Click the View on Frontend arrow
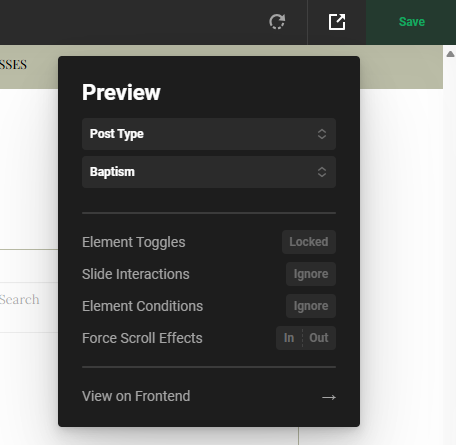456x445 pixels. (329, 397)
